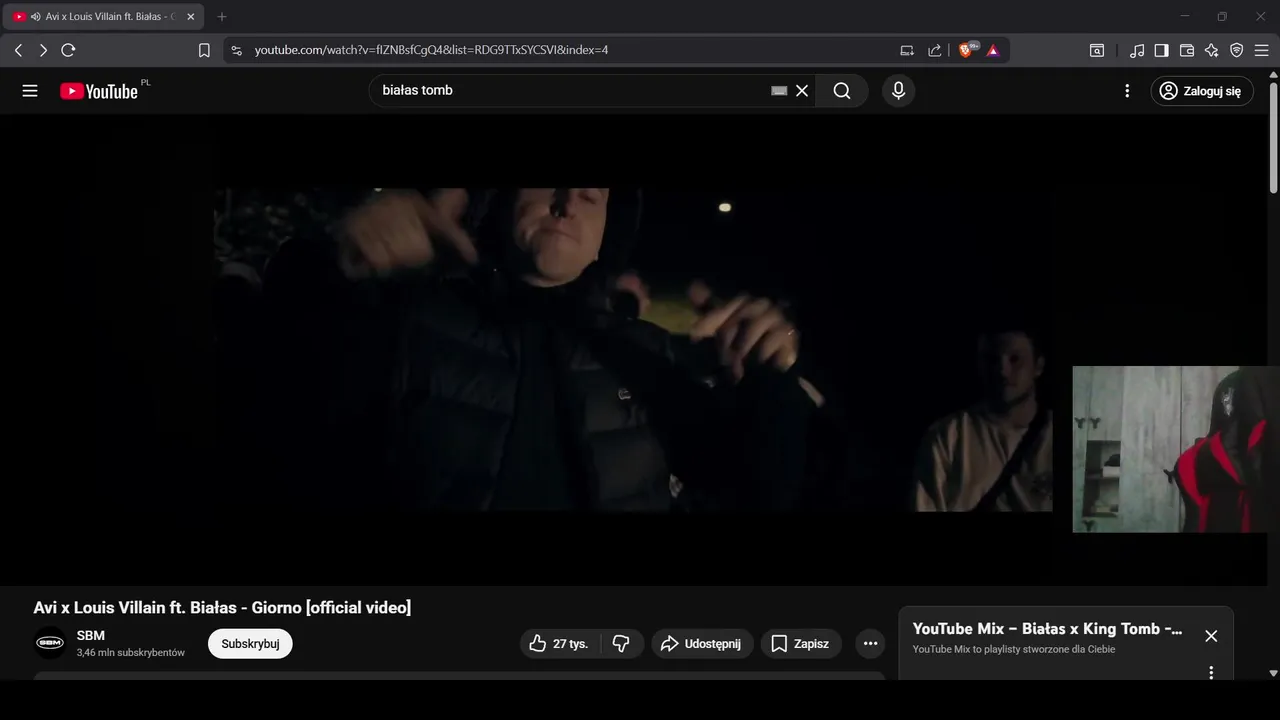Like the video with thumbs up

pos(559,644)
